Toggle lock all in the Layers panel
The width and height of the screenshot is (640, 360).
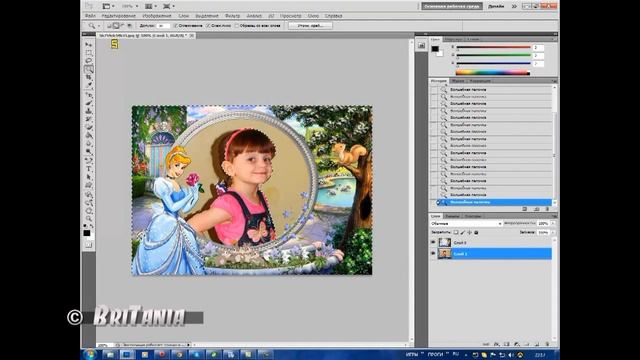click(x=476, y=232)
